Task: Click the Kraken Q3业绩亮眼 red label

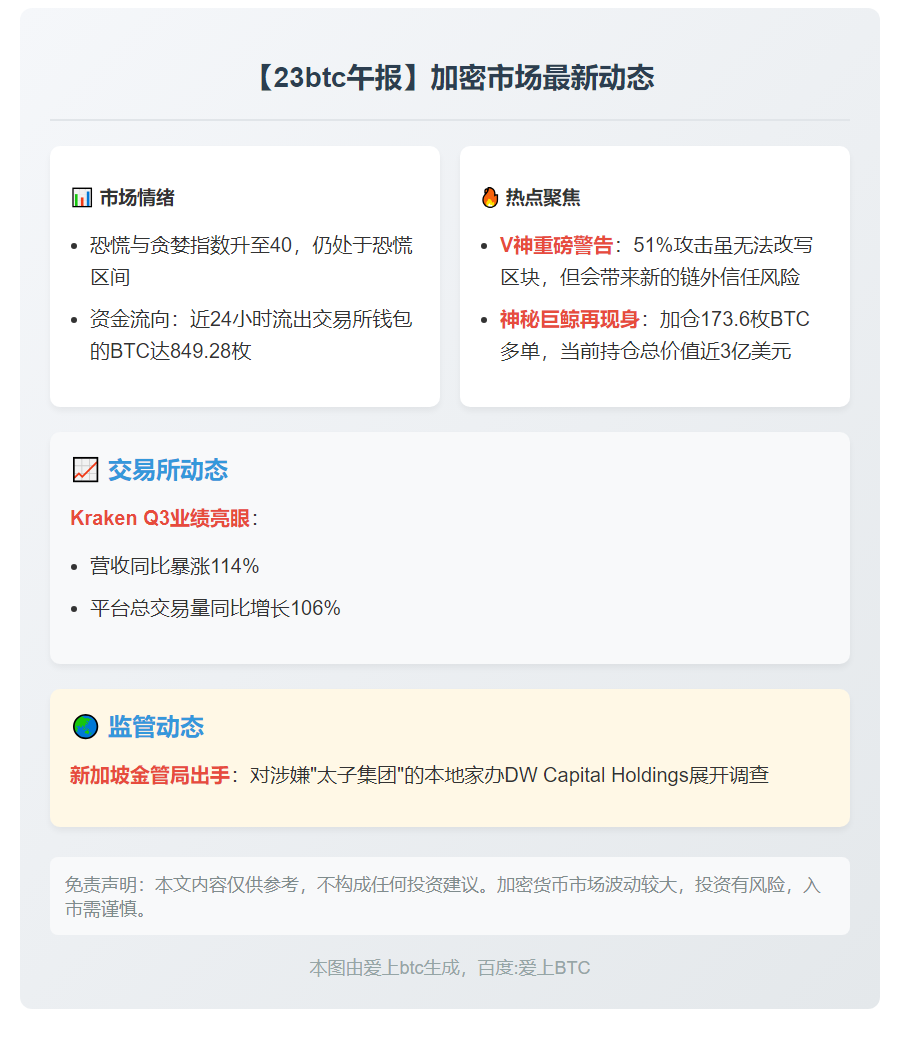Action: click(160, 518)
